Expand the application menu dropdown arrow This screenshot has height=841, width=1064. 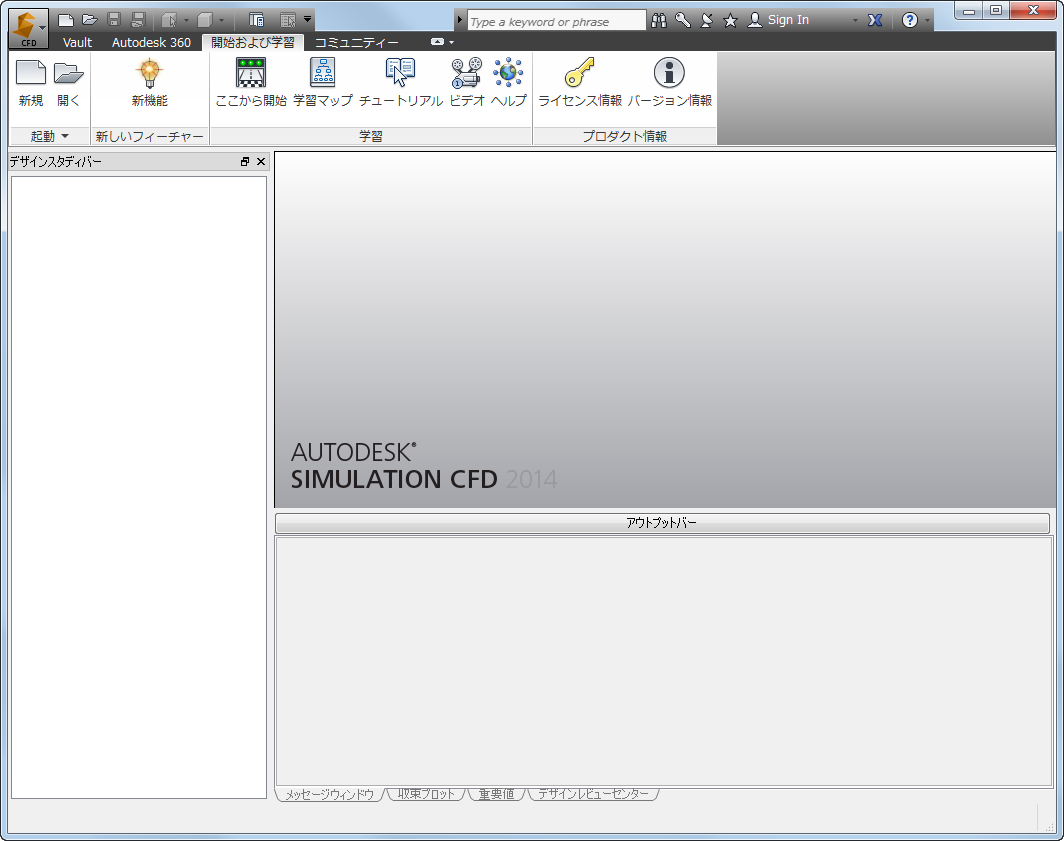point(43,28)
